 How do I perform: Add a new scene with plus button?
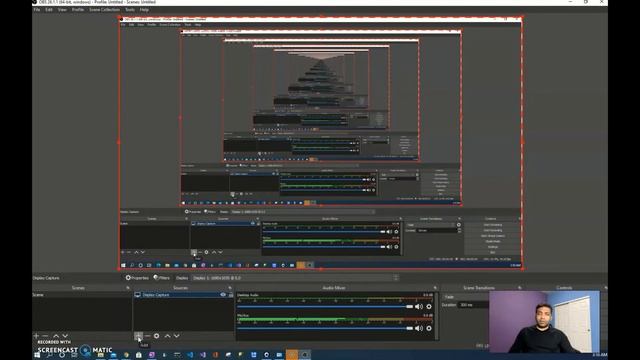point(36,336)
